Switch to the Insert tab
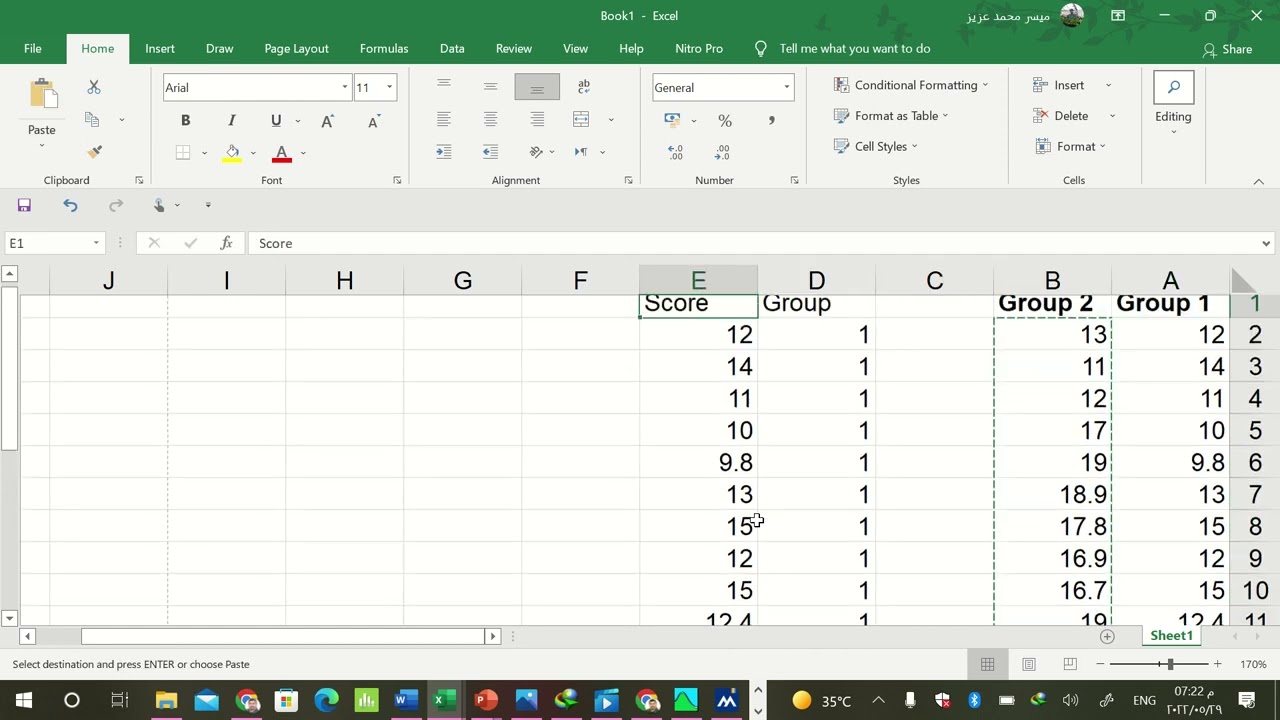Viewport: 1280px width, 720px height. coord(160,48)
